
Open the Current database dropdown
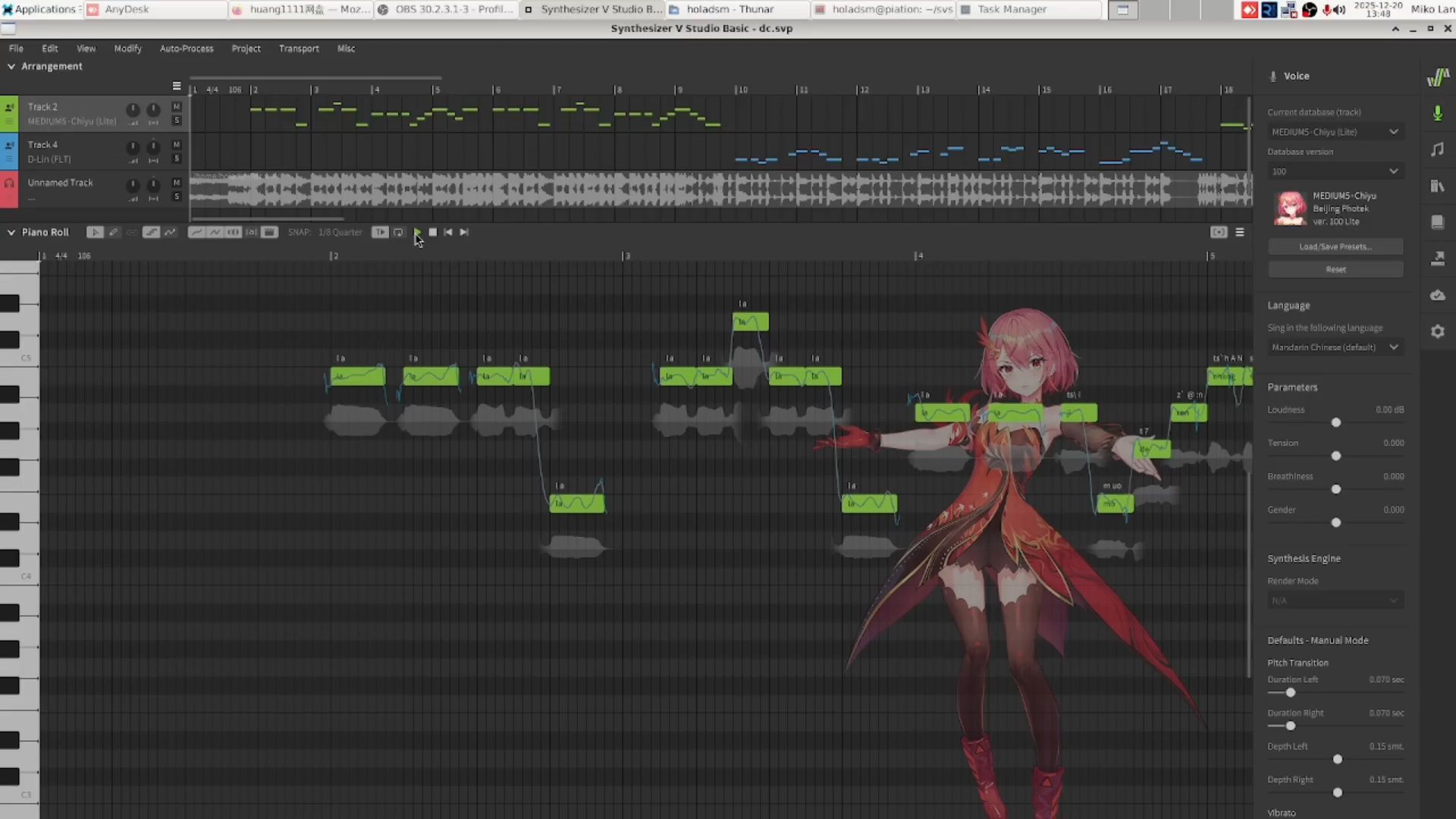pyautogui.click(x=1335, y=132)
